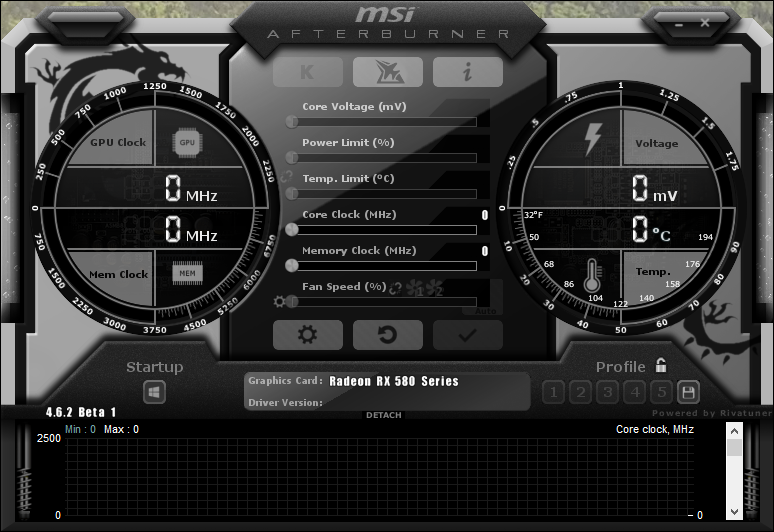Toggle the fan sync link icon

395,288
